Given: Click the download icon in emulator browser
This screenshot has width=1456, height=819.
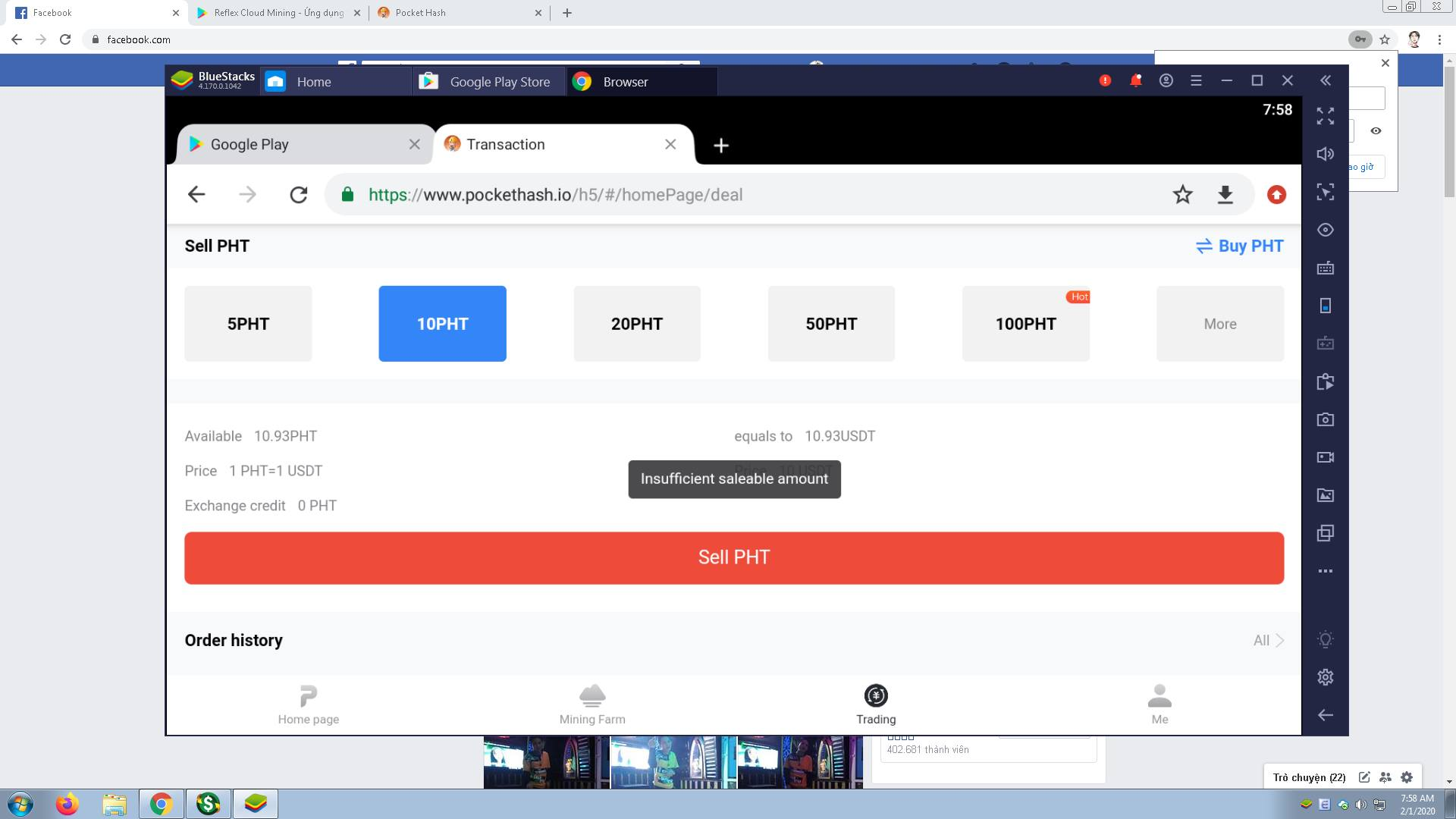Looking at the screenshot, I should click(1225, 195).
